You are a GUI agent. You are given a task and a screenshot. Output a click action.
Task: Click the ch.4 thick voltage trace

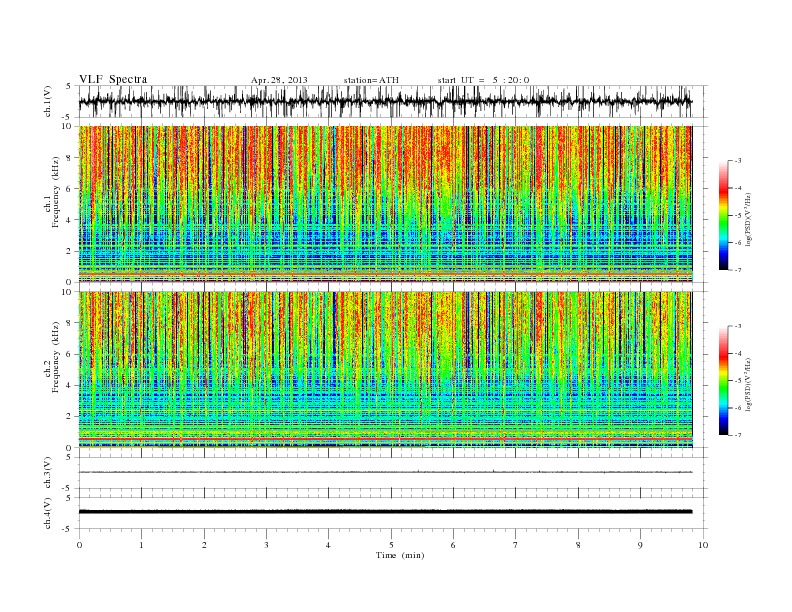pos(385,512)
